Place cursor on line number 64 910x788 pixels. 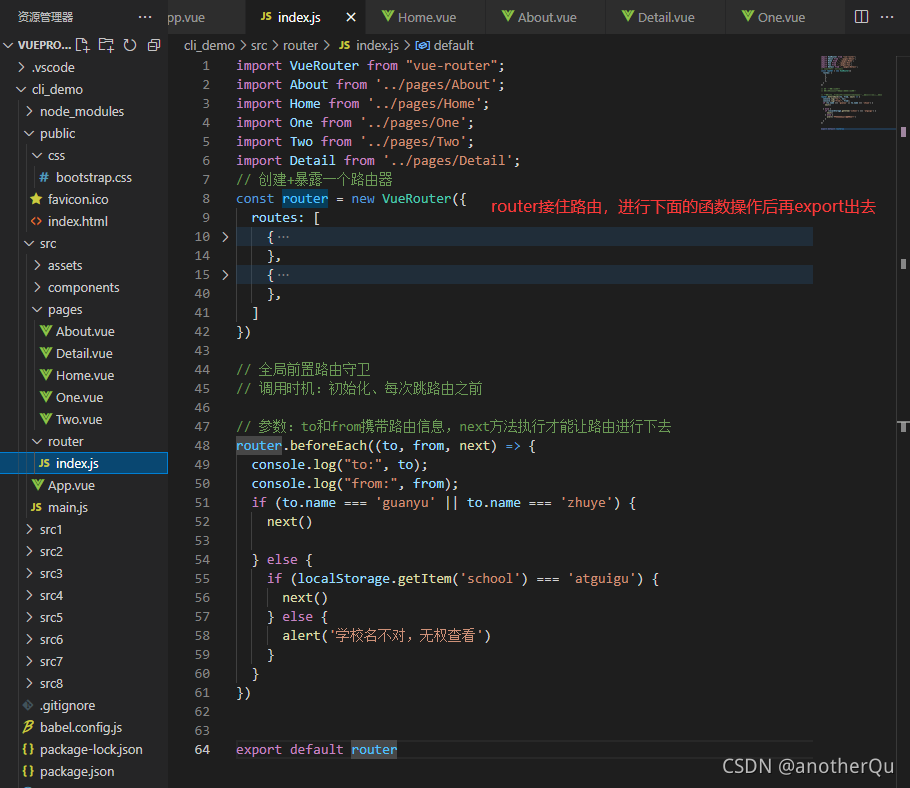(202, 750)
